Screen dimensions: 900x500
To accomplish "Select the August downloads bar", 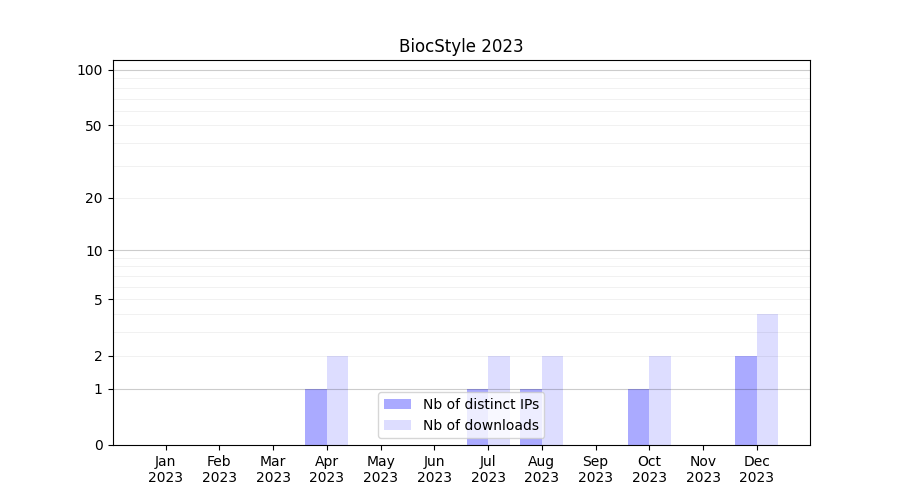I will click(x=552, y=400).
